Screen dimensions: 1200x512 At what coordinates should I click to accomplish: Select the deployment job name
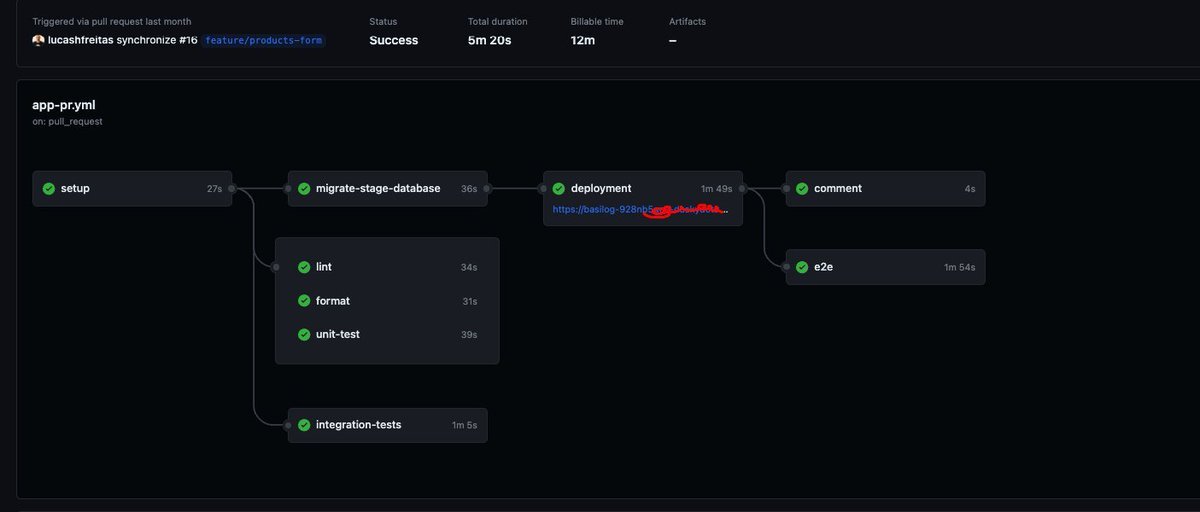coord(601,188)
